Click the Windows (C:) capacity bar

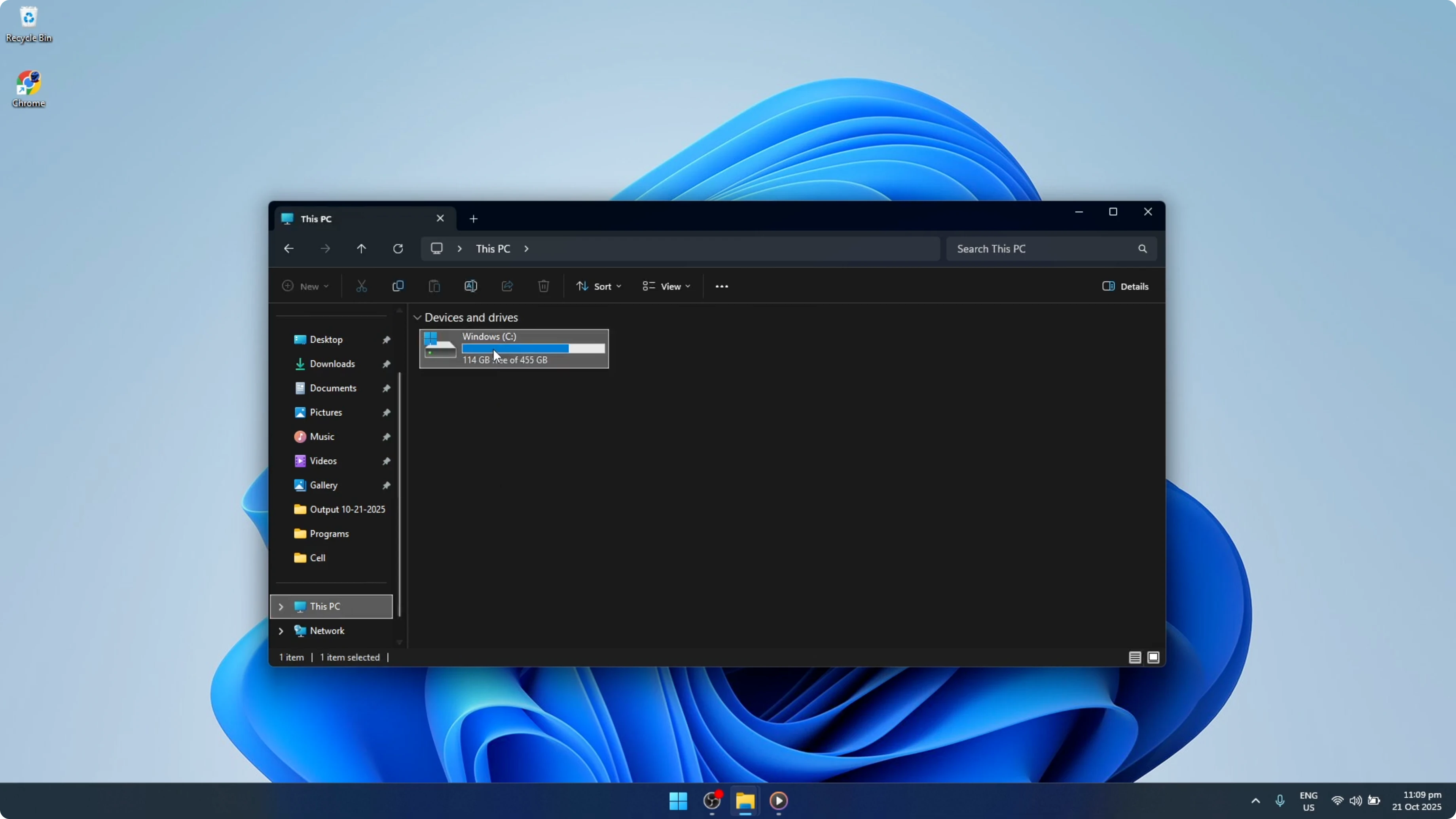tap(533, 348)
